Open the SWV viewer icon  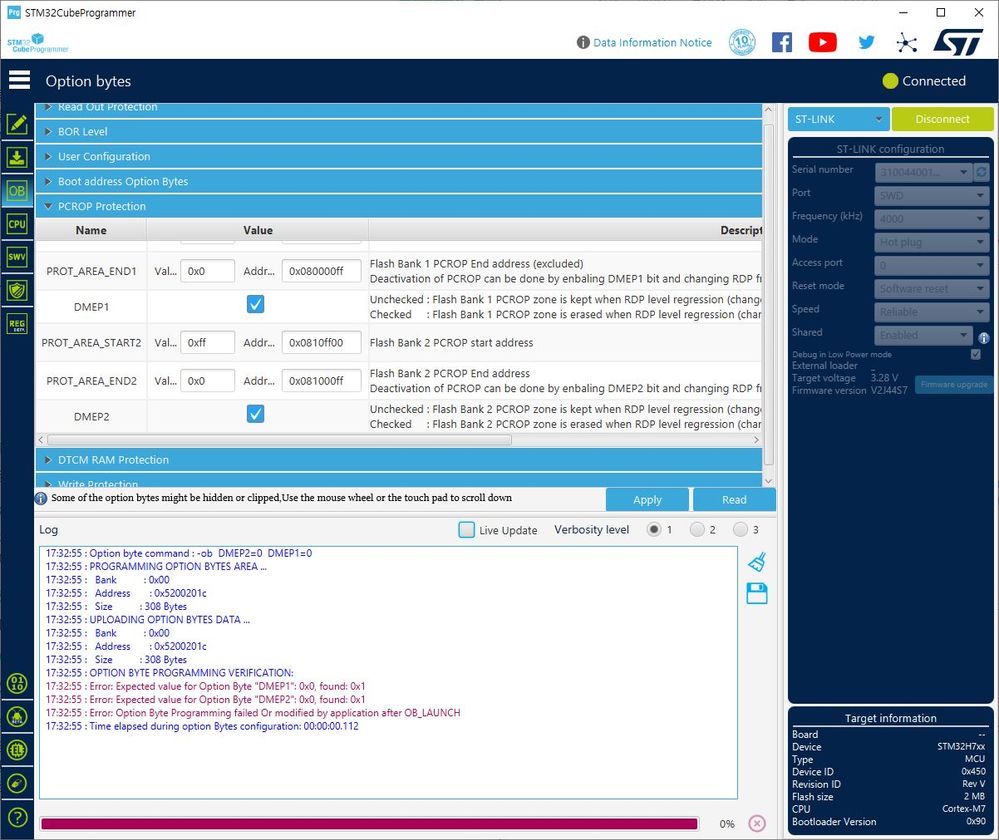[17, 257]
